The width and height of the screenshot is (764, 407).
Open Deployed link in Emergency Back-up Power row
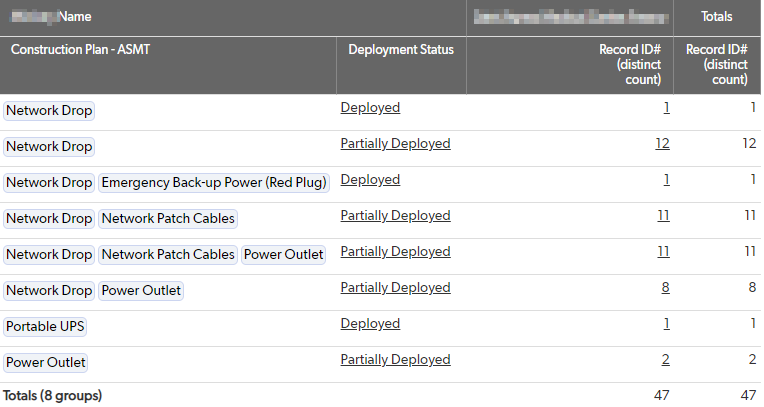tap(370, 180)
